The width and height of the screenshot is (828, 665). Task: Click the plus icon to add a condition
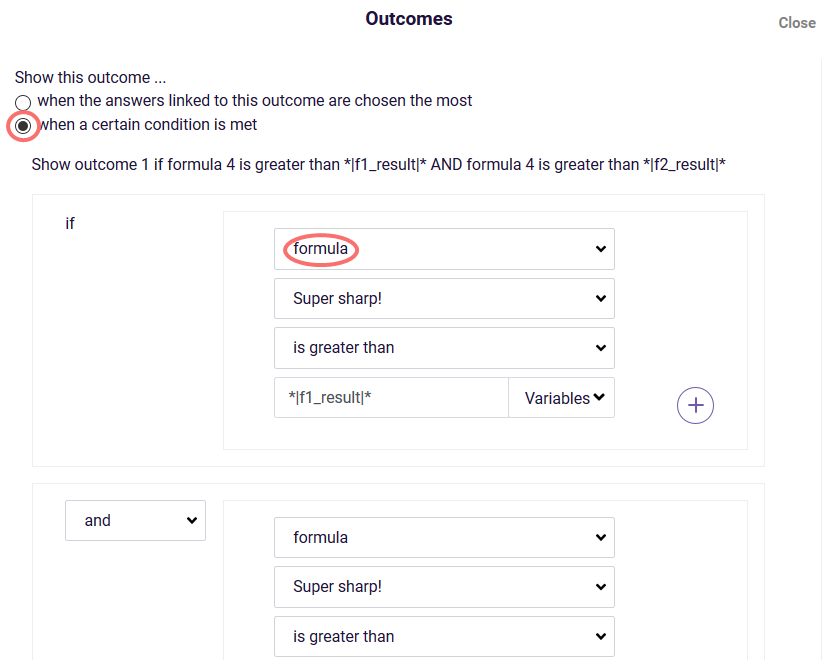pyautogui.click(x=695, y=405)
